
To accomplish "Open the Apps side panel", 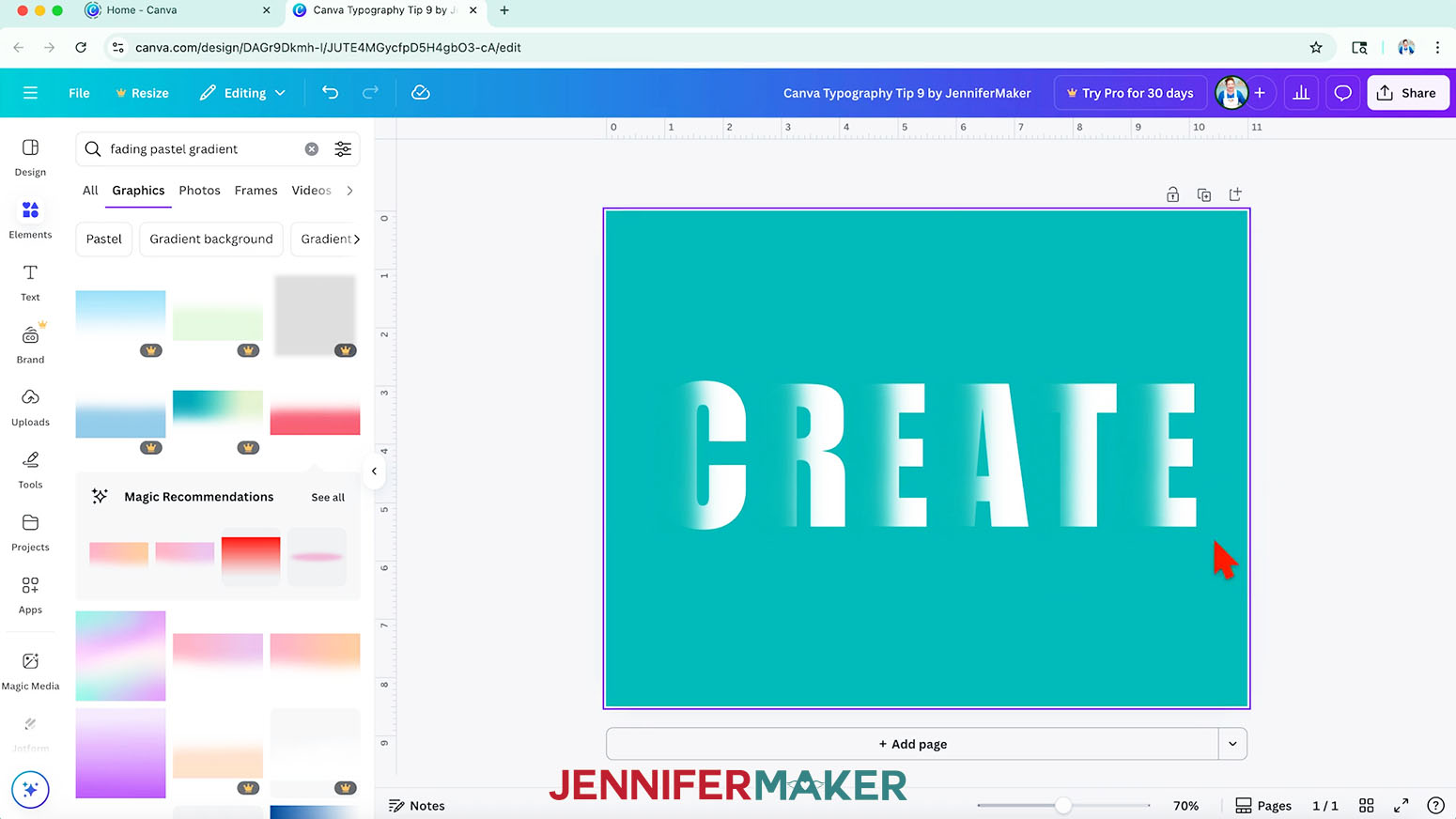I will point(30,595).
